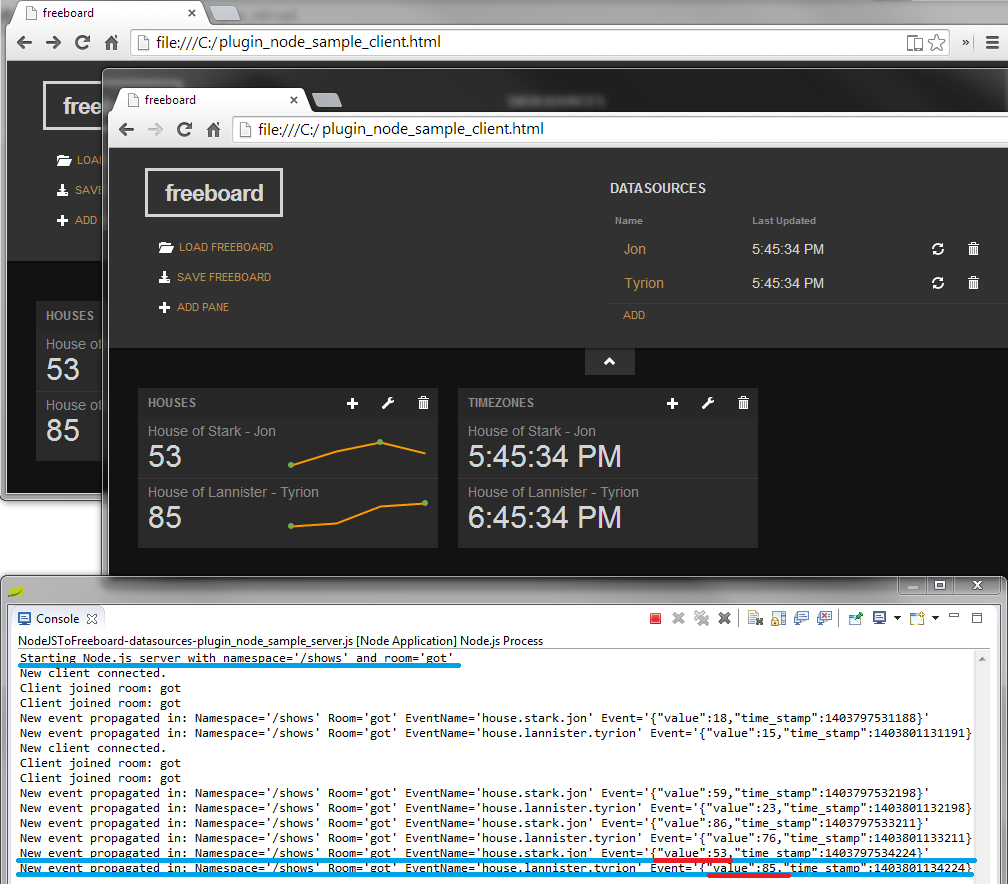The width and height of the screenshot is (1008, 884).
Task: Click the double-X Remove All Terminated Launches icon
Action: (701, 618)
